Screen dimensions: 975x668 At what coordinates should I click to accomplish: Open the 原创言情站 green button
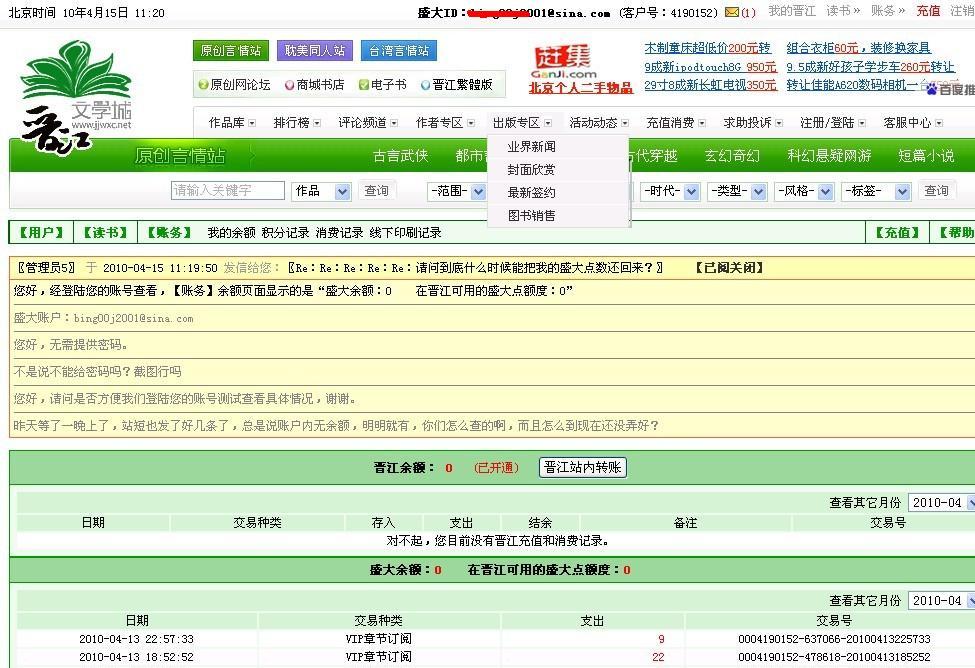pos(231,50)
